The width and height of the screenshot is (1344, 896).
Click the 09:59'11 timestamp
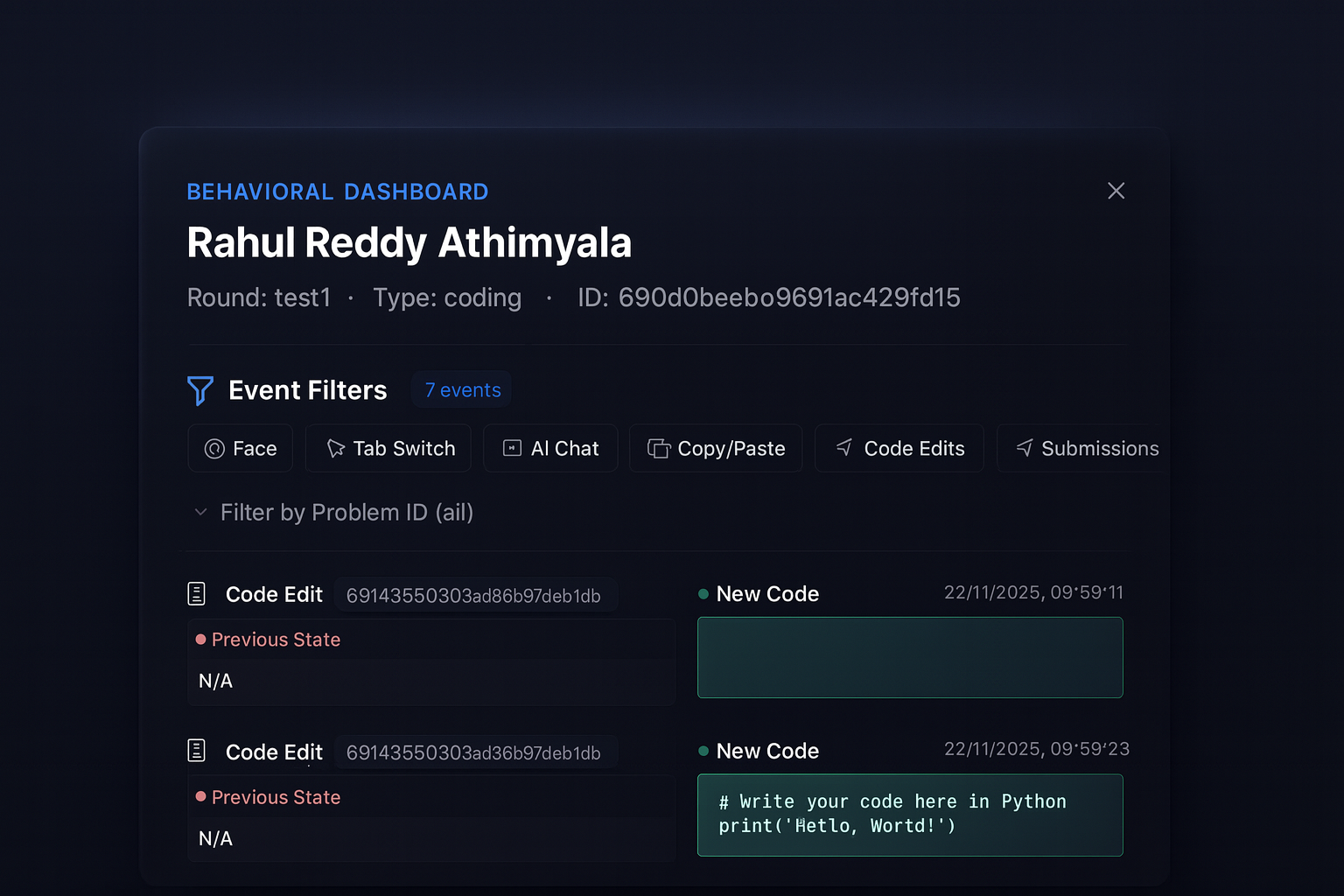point(1033,592)
